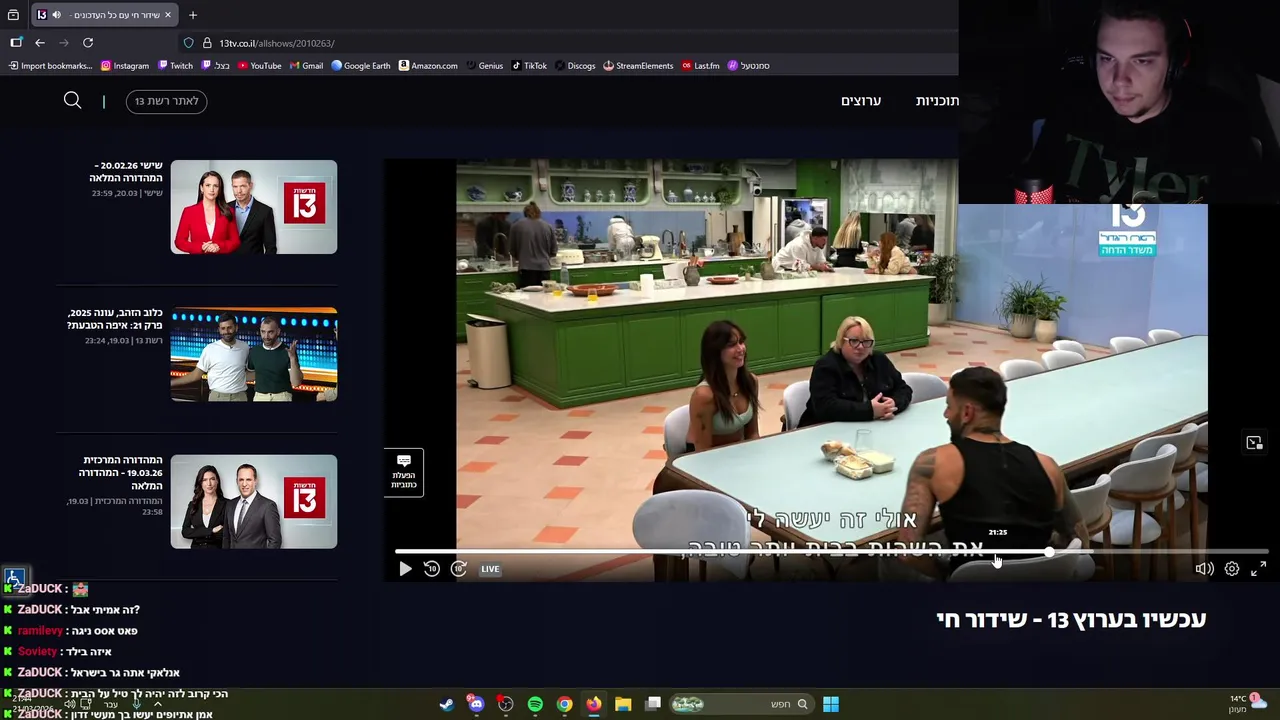Open the StreamElements bookmark
This screenshot has width=1280, height=720.
[638, 66]
